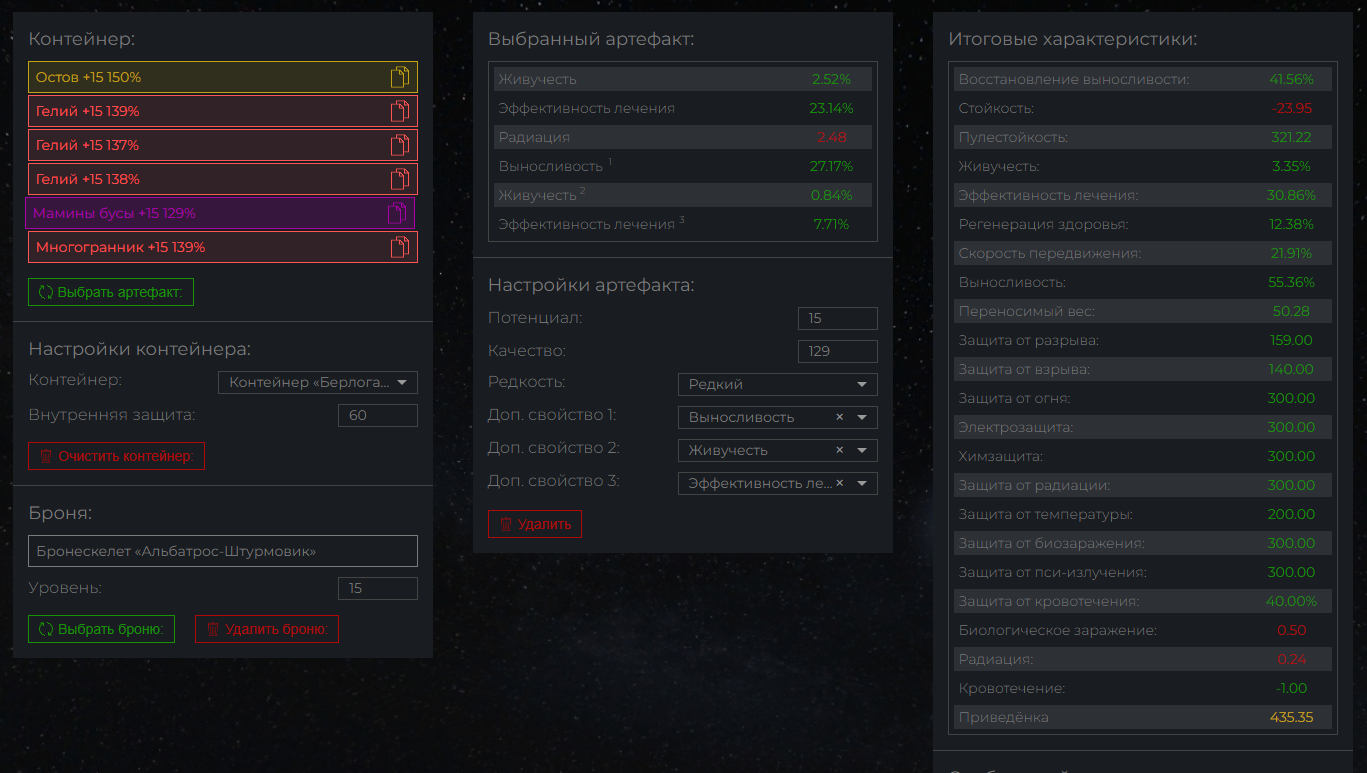Click the Удалить броню button

point(267,629)
